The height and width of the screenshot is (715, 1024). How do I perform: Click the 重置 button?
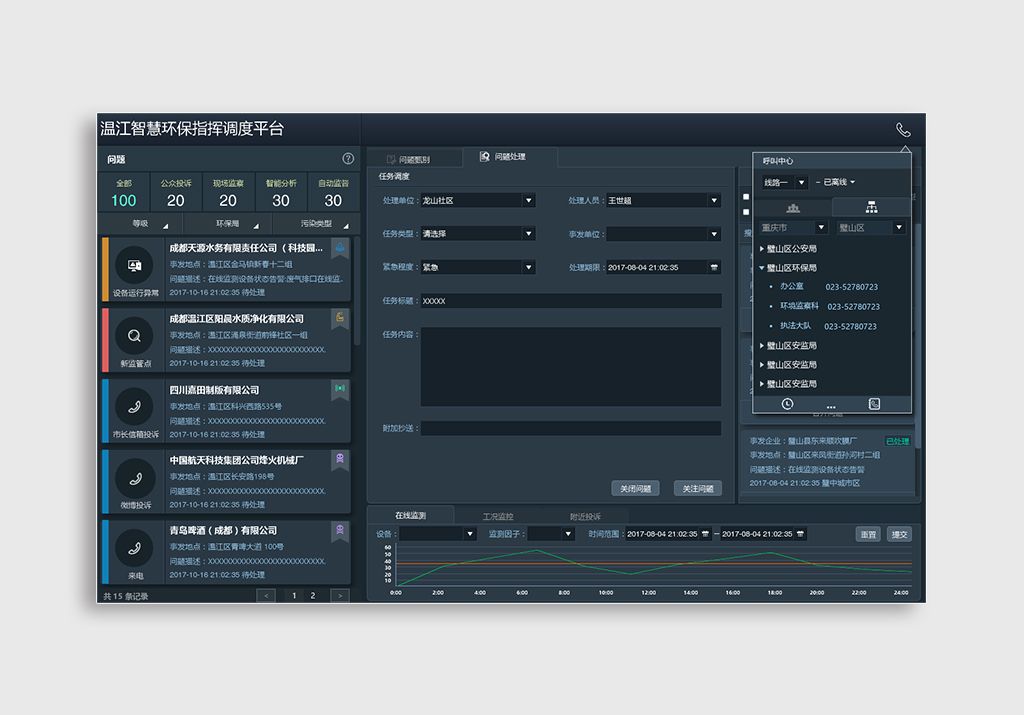[868, 534]
